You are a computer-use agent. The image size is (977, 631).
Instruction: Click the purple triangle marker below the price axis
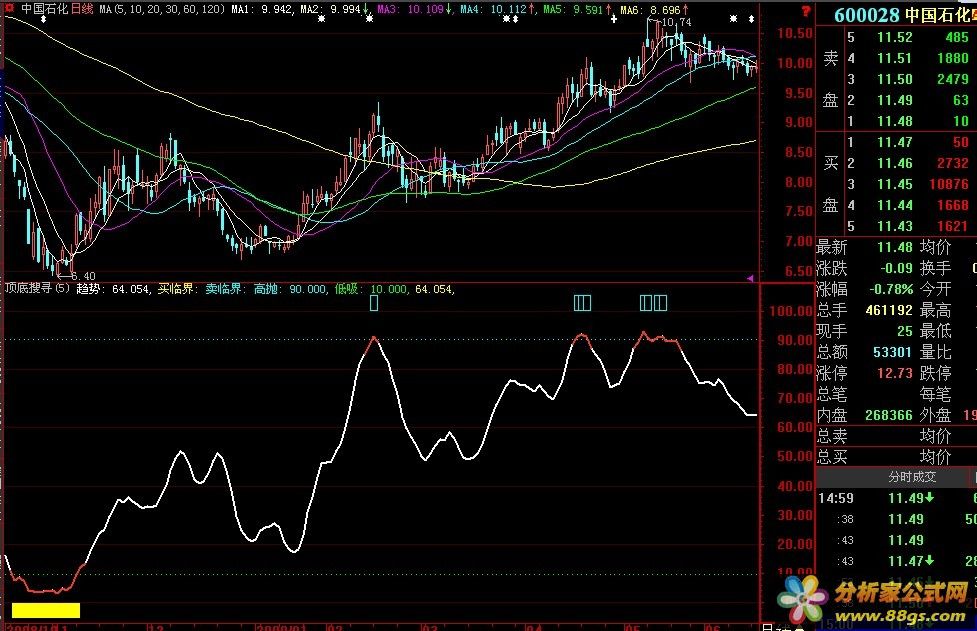pos(750,278)
